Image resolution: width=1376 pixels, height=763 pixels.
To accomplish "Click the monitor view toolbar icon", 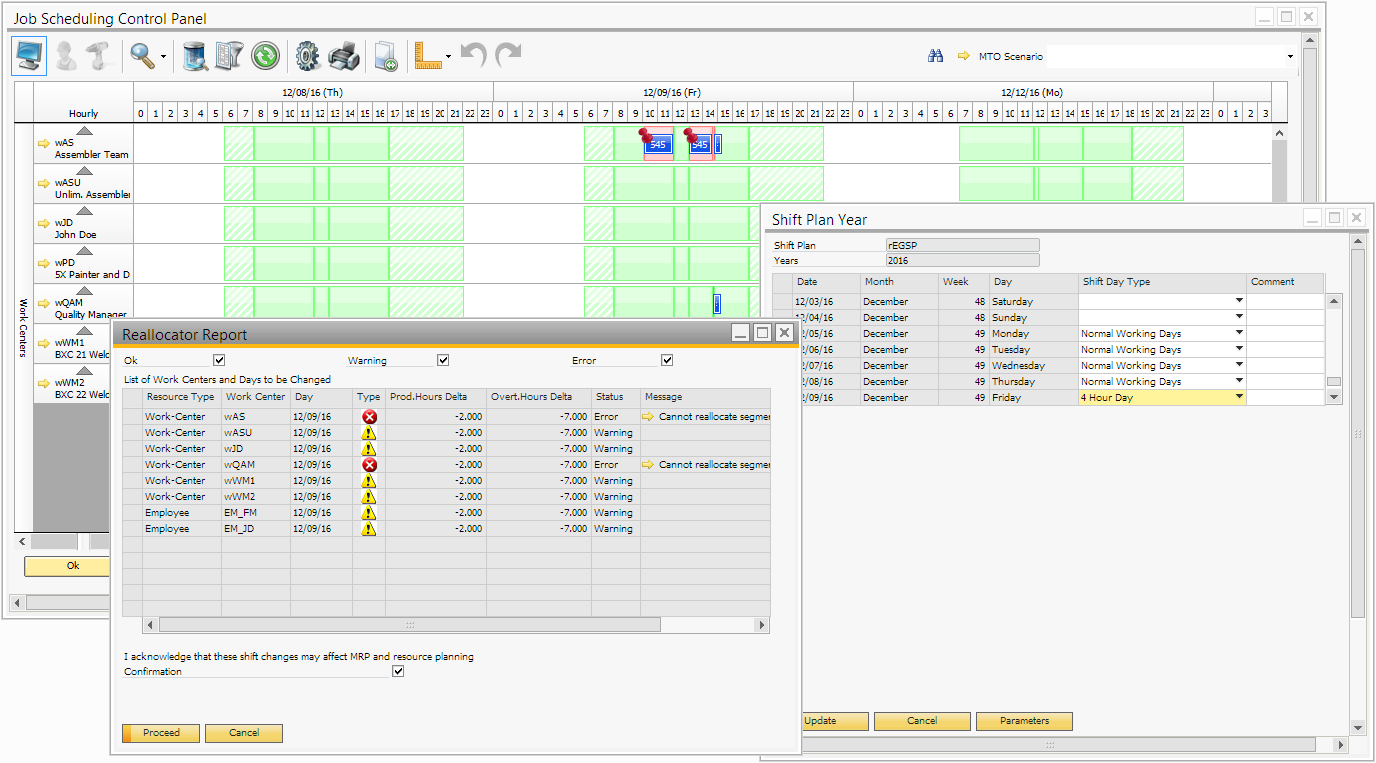I will (29, 56).
